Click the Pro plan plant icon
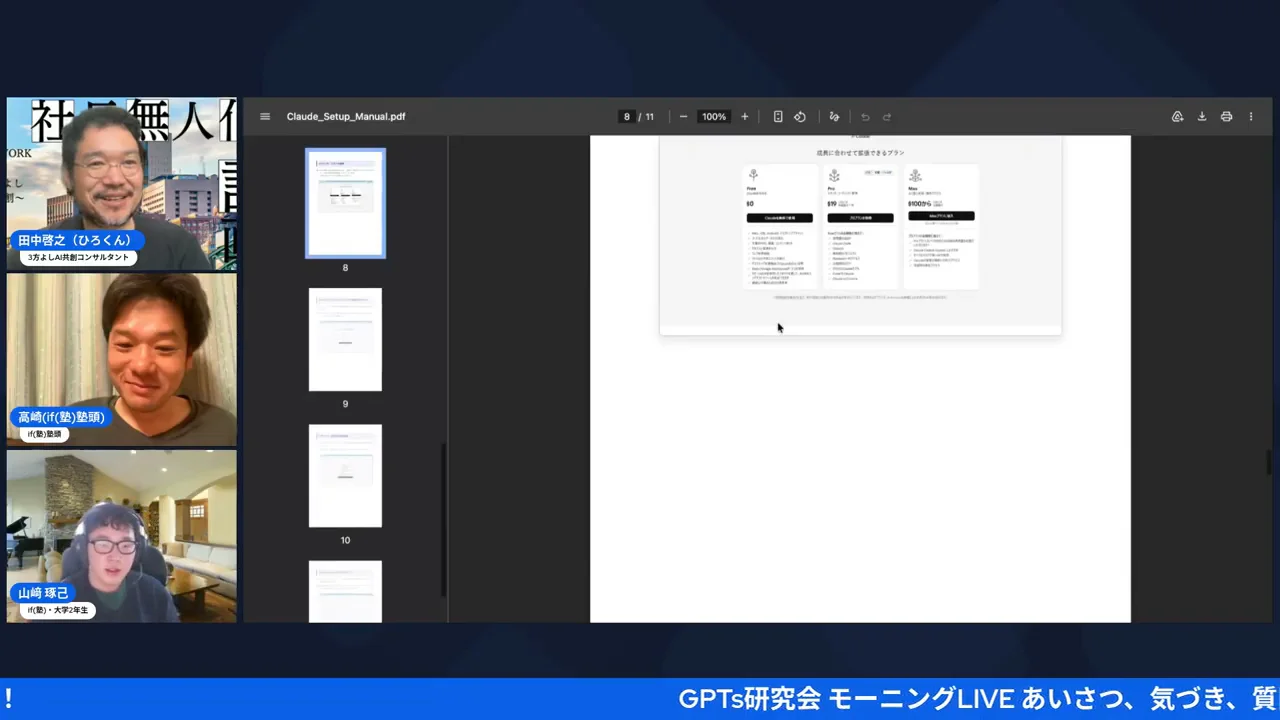 point(834,175)
